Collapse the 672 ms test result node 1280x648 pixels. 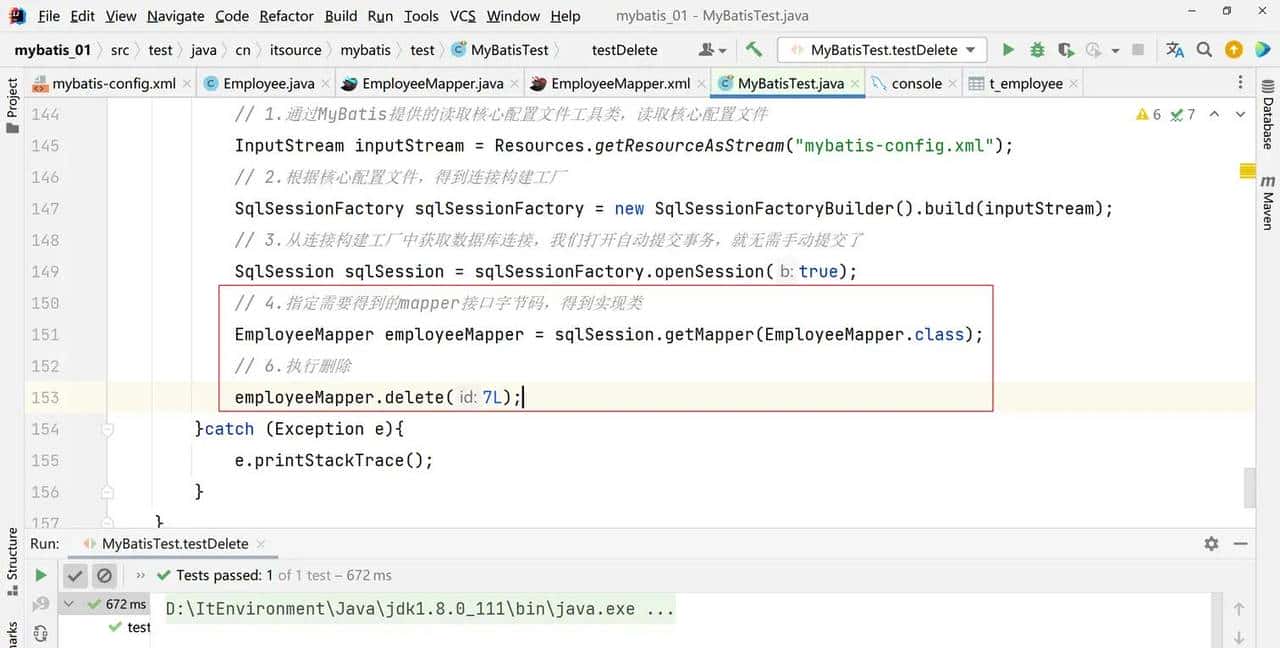click(69, 604)
